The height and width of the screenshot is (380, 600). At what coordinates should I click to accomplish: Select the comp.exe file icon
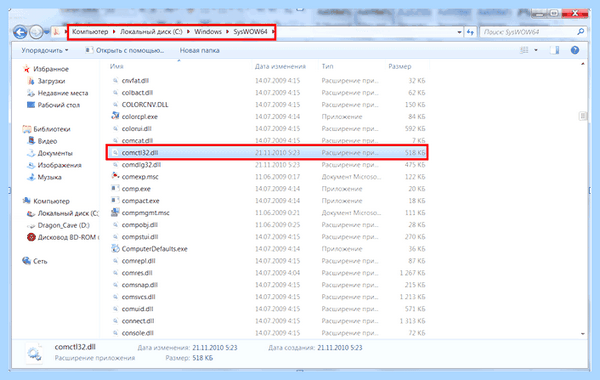[x=115, y=188]
